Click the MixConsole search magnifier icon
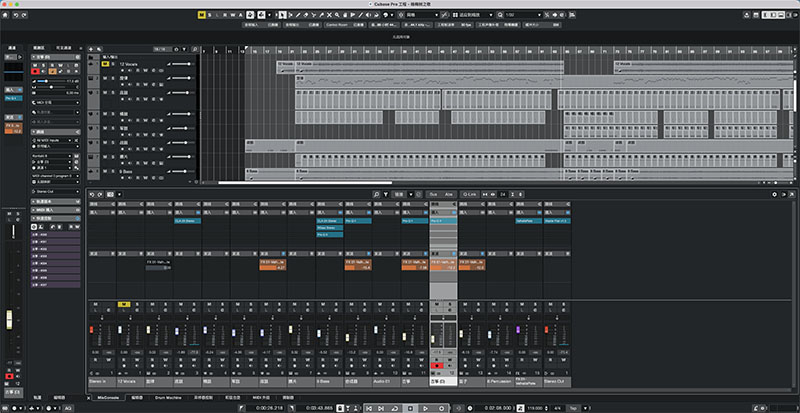This screenshot has width=800, height=413. coord(376,194)
